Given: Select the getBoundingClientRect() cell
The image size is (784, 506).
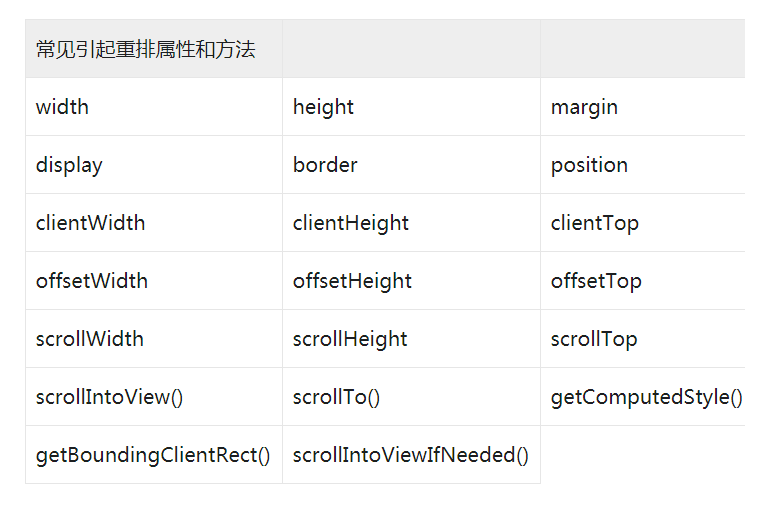Looking at the screenshot, I should (154, 454).
